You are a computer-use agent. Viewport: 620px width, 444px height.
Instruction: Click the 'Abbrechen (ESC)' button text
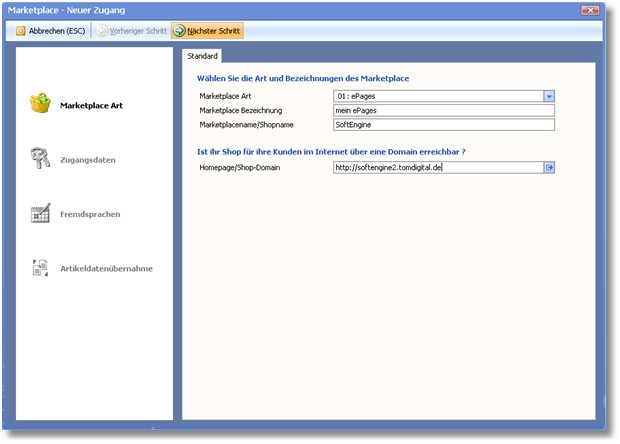[x=57, y=31]
